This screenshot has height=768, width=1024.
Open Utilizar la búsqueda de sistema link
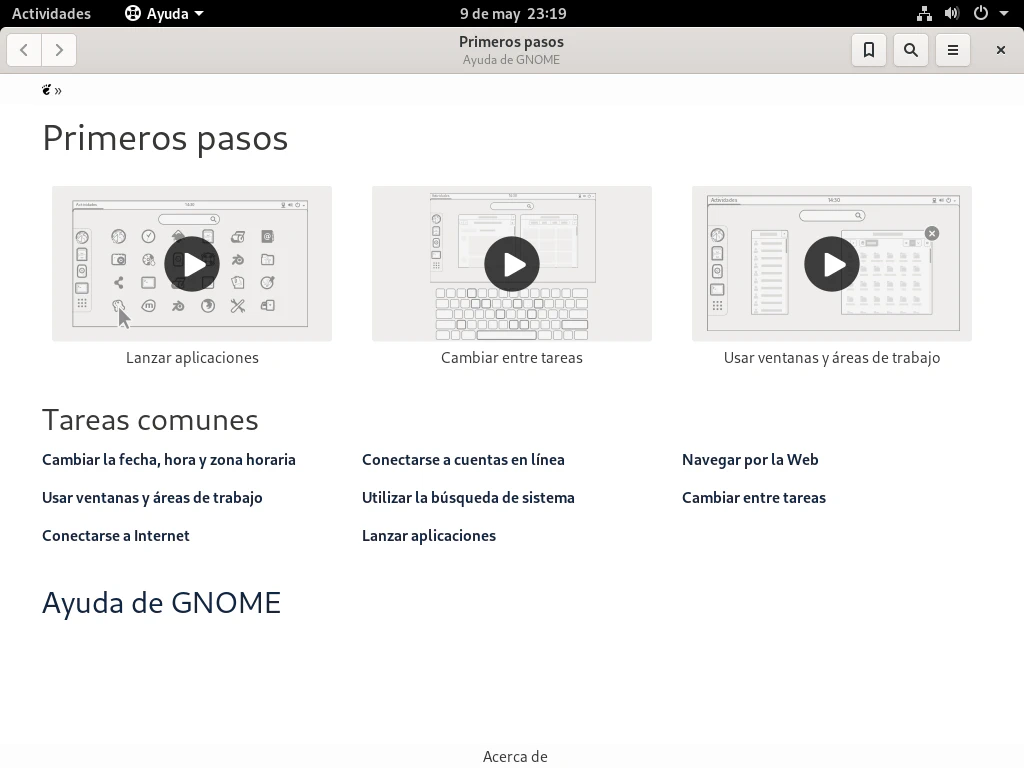pyautogui.click(x=468, y=498)
